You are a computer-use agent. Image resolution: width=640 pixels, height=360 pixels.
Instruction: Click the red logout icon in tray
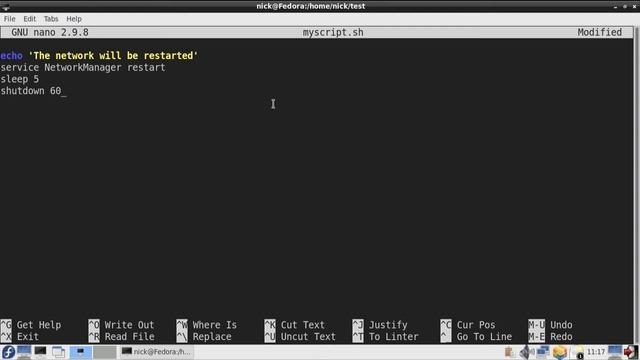(x=631, y=352)
